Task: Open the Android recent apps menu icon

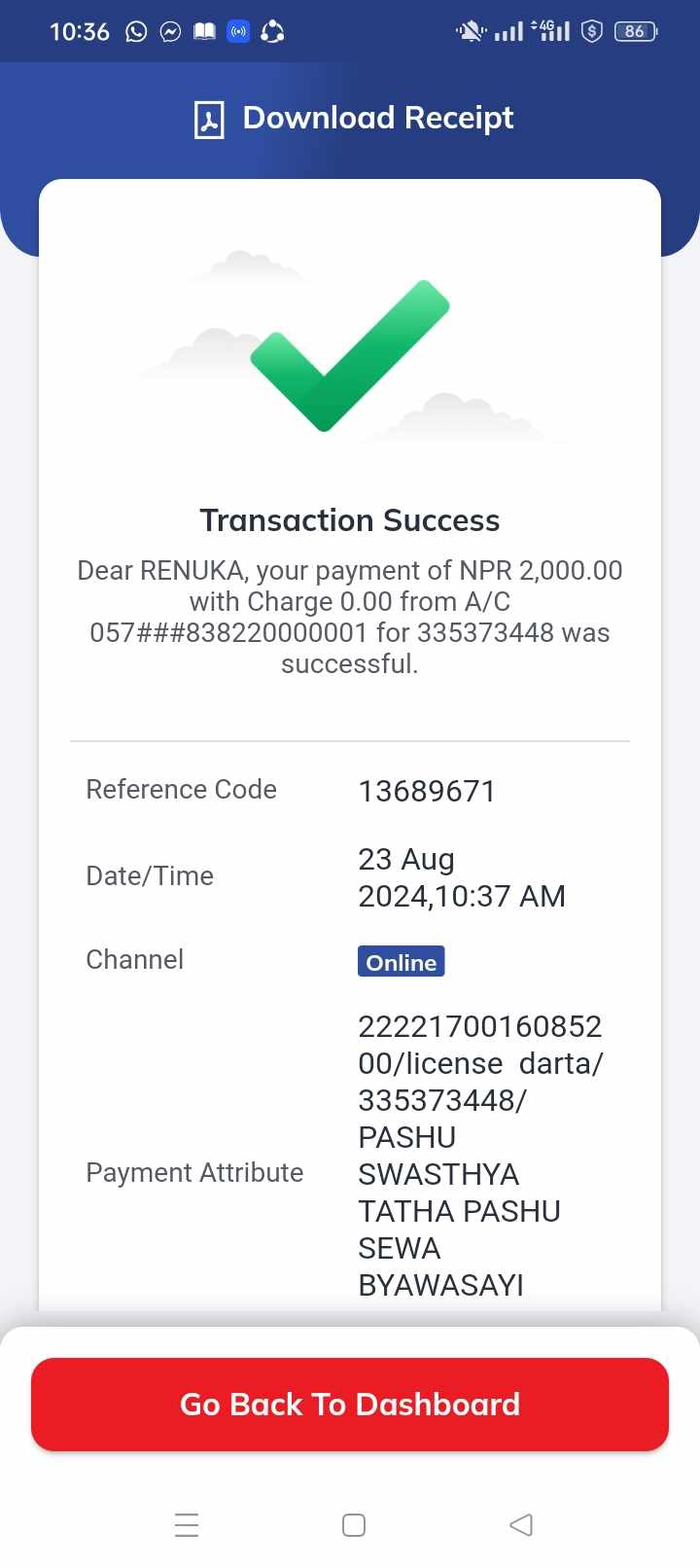Action: [187, 1524]
